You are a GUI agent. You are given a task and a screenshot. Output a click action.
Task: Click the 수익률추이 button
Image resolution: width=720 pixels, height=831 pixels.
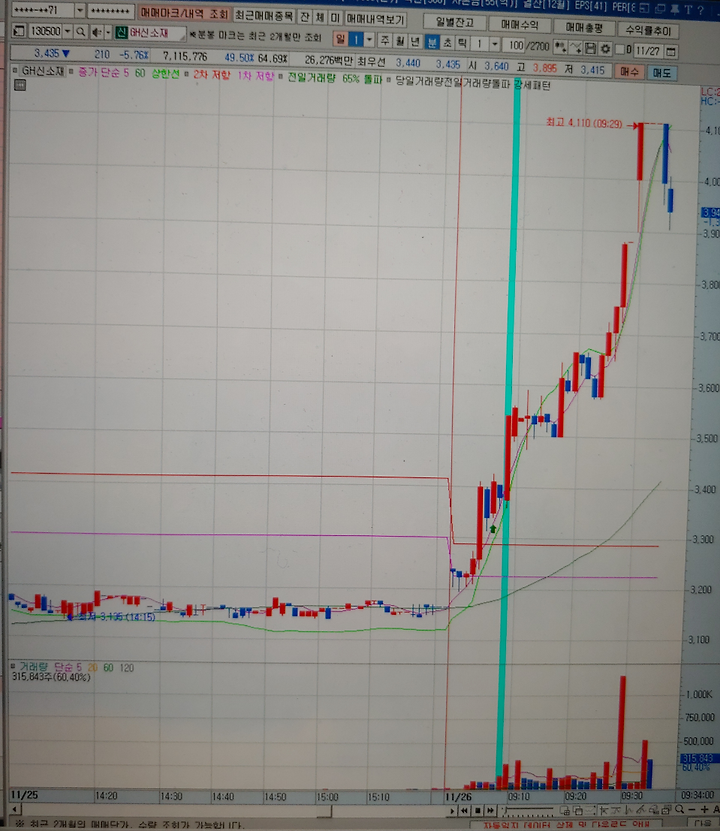[x=648, y=29]
